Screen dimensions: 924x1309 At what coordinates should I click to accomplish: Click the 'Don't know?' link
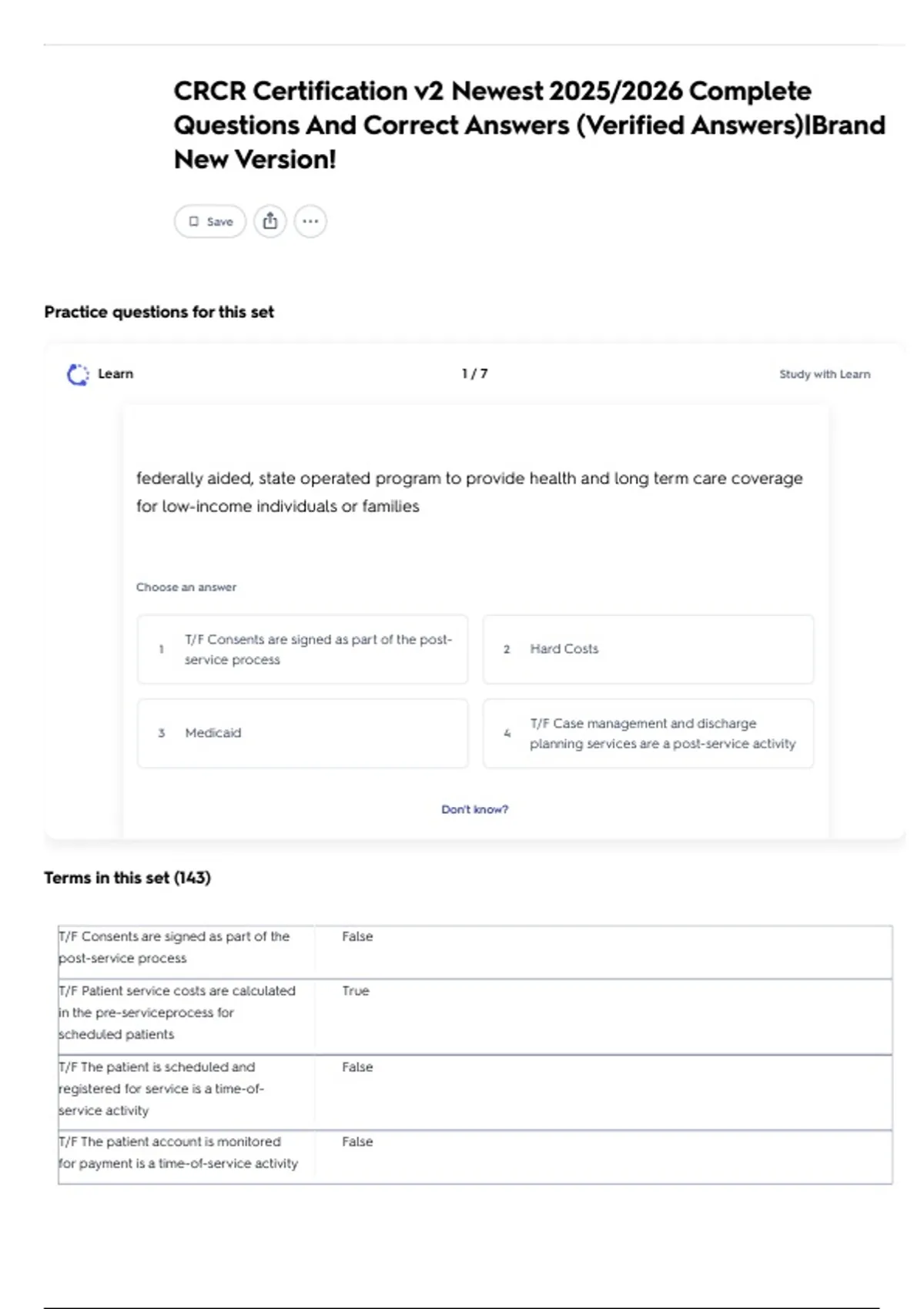click(x=474, y=809)
